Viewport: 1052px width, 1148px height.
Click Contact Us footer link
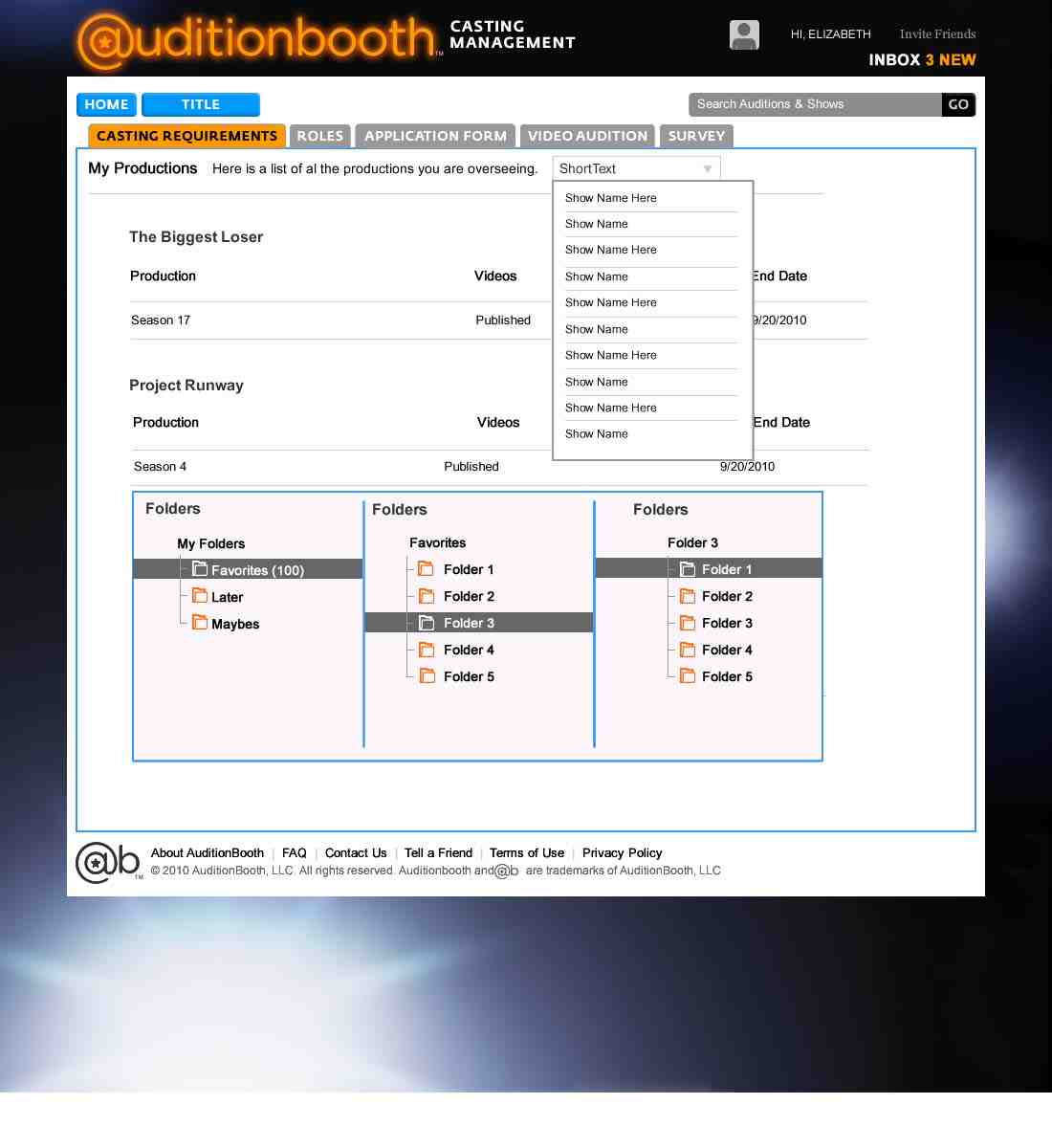(356, 852)
